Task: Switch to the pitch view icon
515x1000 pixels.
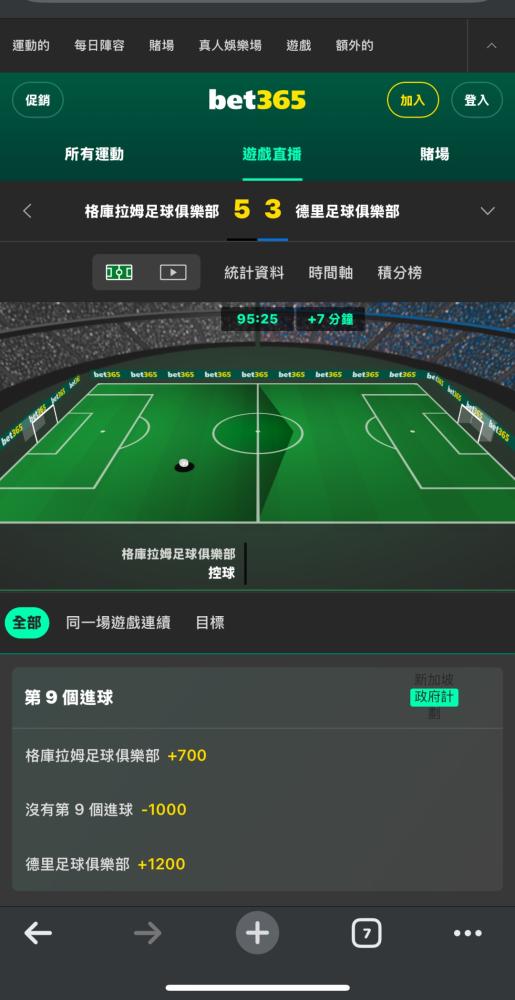Action: pos(119,273)
